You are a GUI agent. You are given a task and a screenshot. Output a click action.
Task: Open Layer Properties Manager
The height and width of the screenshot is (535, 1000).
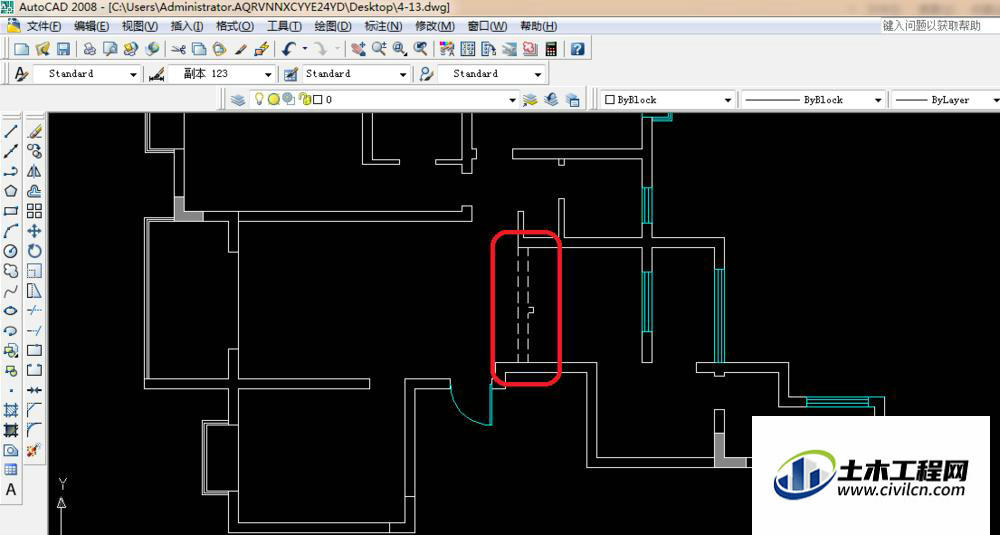(238, 99)
